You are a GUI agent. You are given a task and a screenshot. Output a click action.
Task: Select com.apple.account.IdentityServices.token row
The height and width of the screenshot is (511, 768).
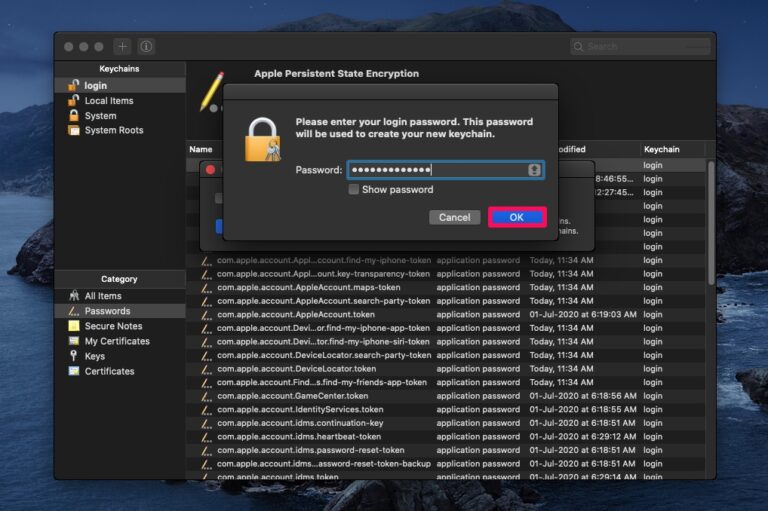446,410
